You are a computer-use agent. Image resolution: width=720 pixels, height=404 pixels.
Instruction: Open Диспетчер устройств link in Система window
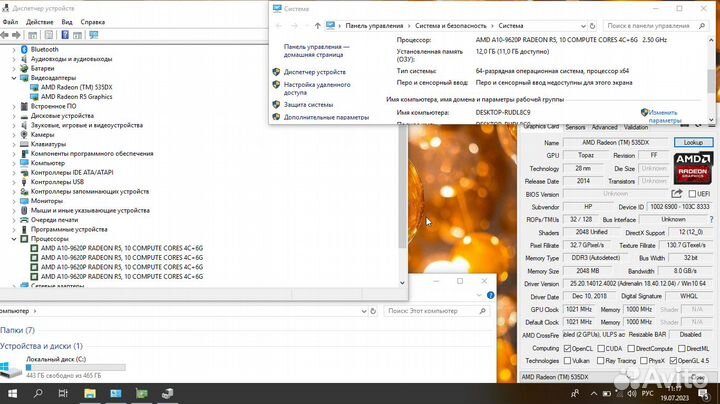(315, 72)
